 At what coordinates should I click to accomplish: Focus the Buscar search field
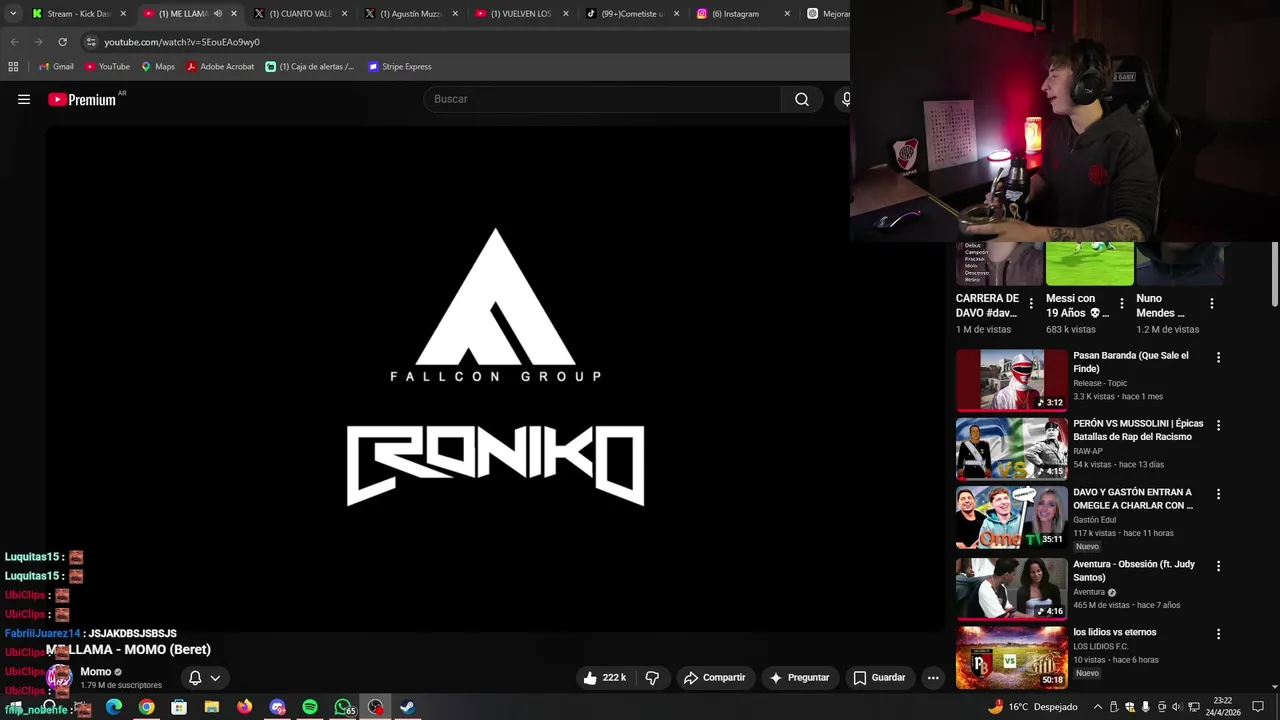[603, 99]
